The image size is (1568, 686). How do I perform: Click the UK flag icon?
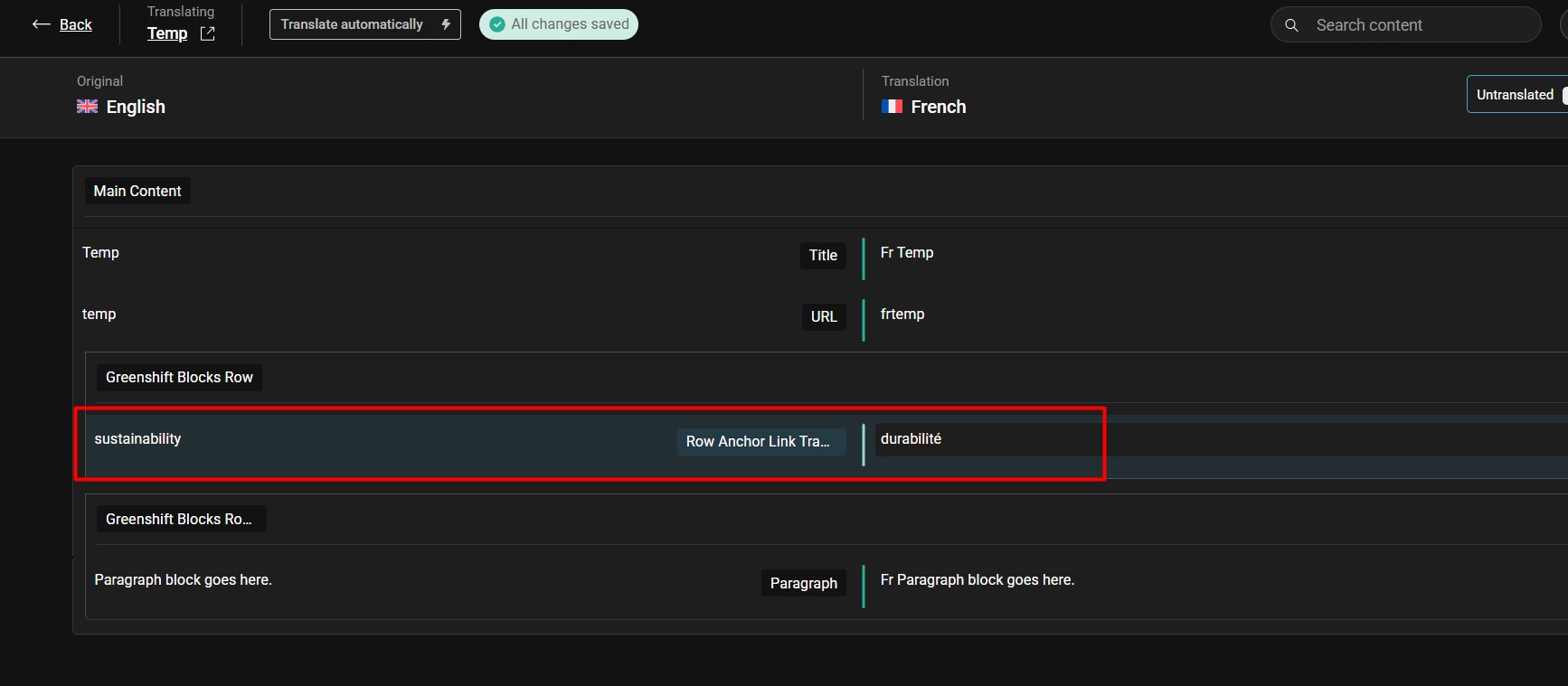87,107
